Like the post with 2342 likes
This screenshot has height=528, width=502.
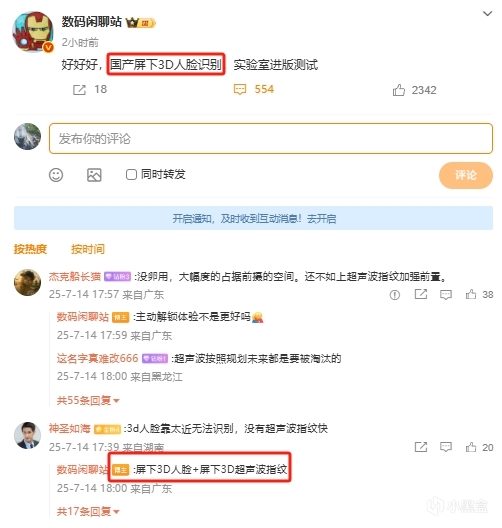[x=399, y=90]
